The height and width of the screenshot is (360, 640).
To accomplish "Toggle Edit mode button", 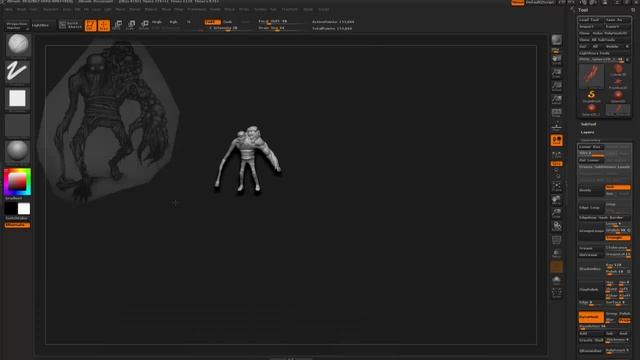I will click(x=91, y=25).
